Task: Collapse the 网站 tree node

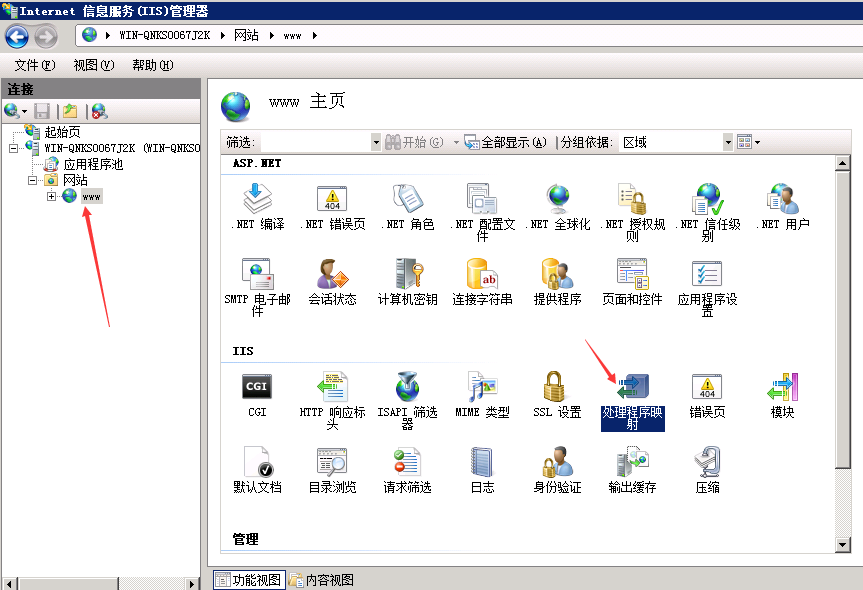Action: pos(33,180)
